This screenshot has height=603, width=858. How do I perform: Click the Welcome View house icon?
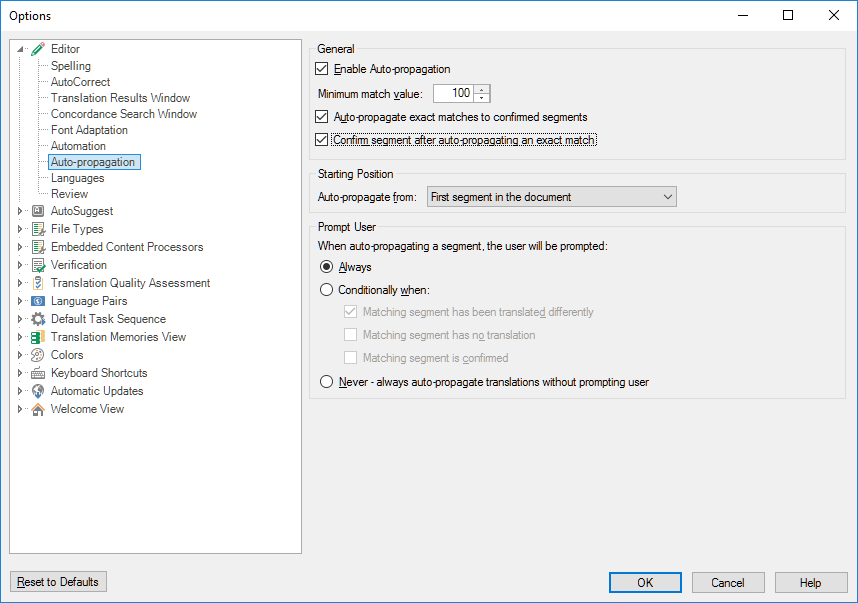tap(38, 409)
